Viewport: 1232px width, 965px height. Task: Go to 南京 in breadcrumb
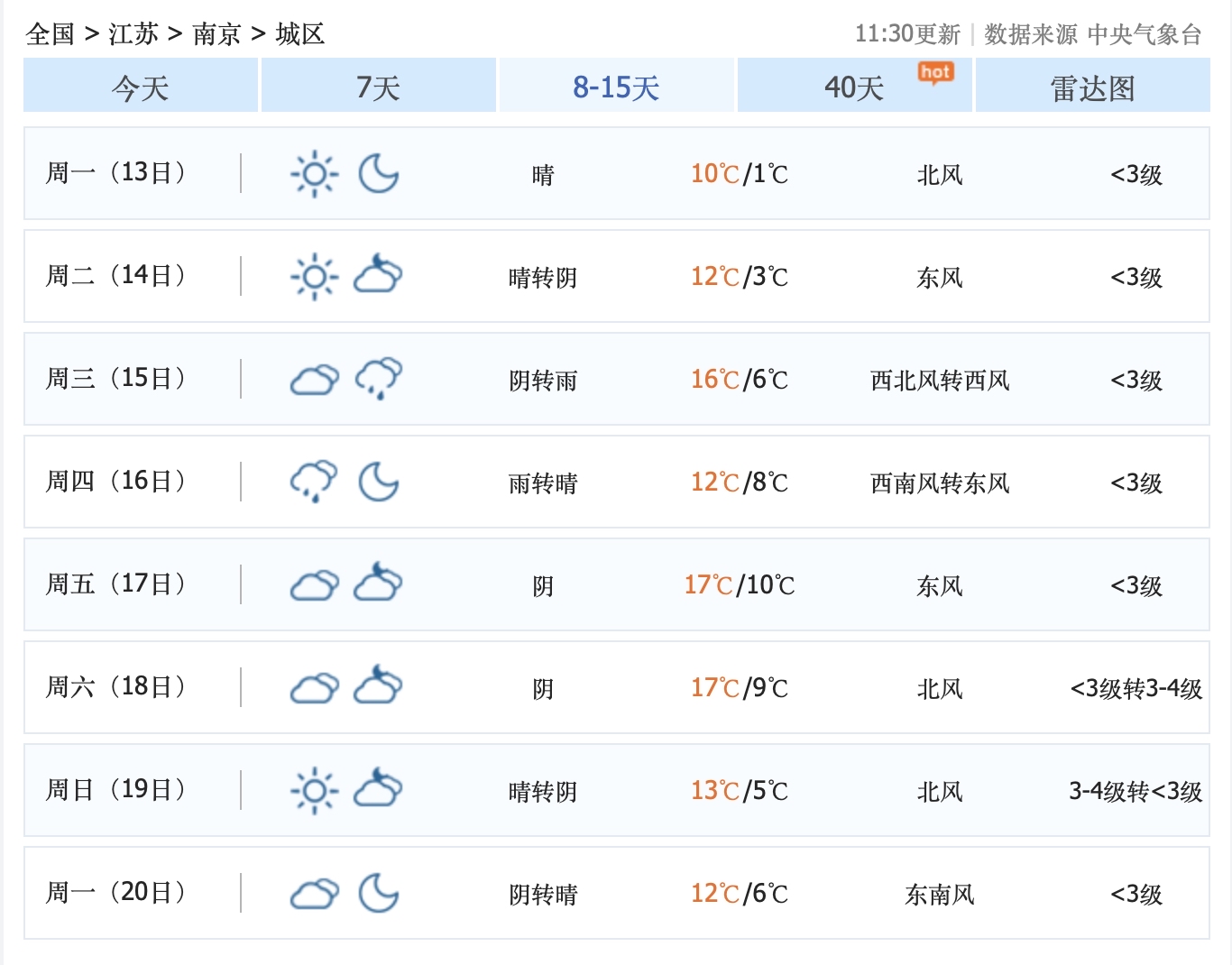pyautogui.click(x=216, y=34)
